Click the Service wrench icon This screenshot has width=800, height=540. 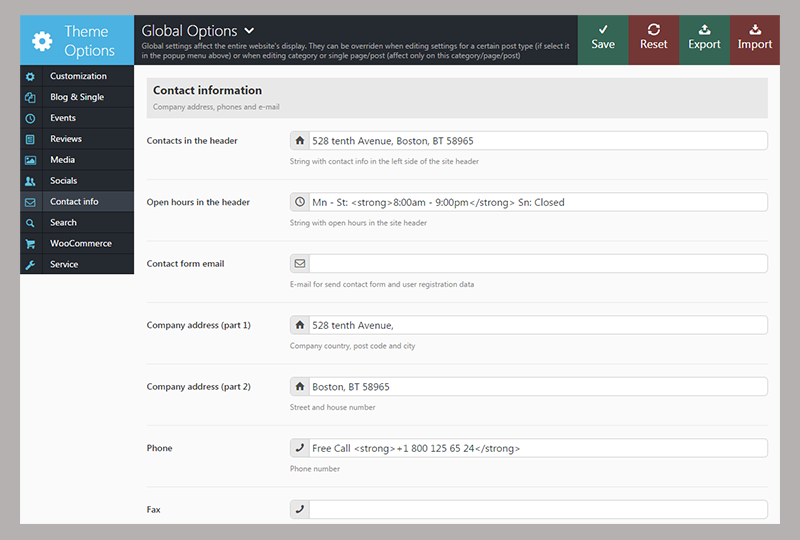click(30, 265)
